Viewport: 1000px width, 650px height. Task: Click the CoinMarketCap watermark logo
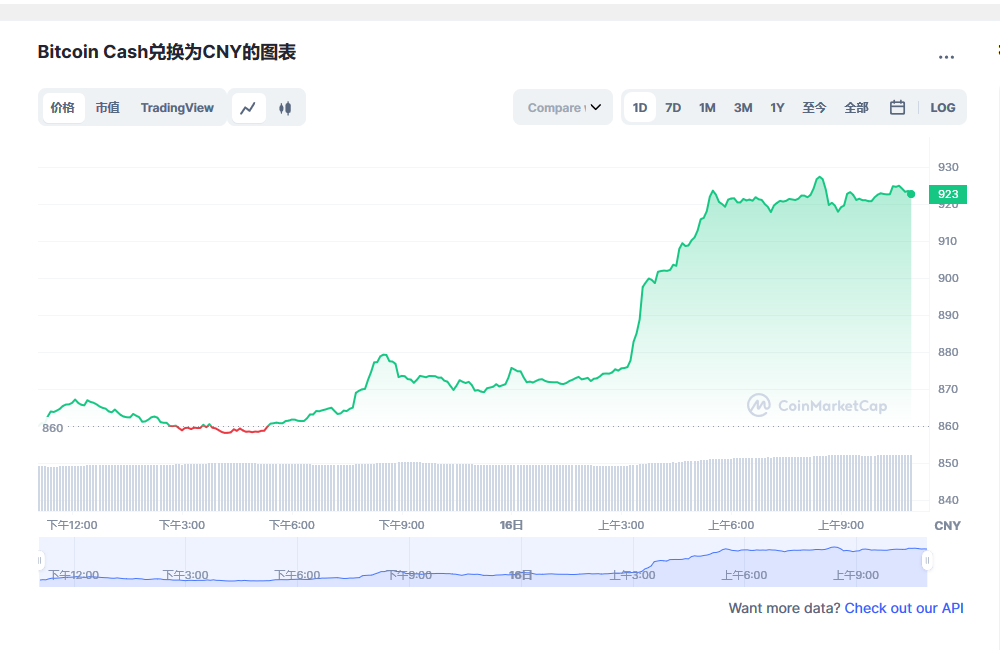click(817, 405)
